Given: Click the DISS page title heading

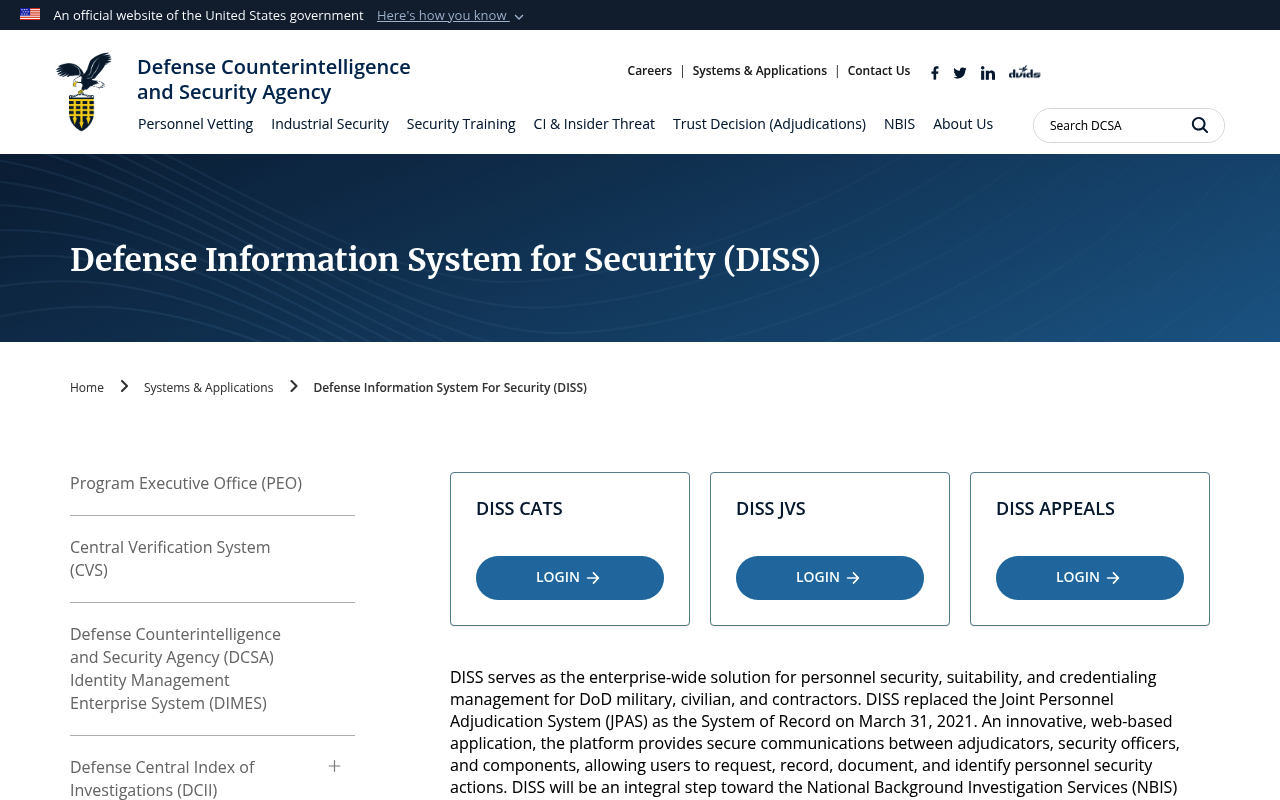Looking at the screenshot, I should 445,260.
